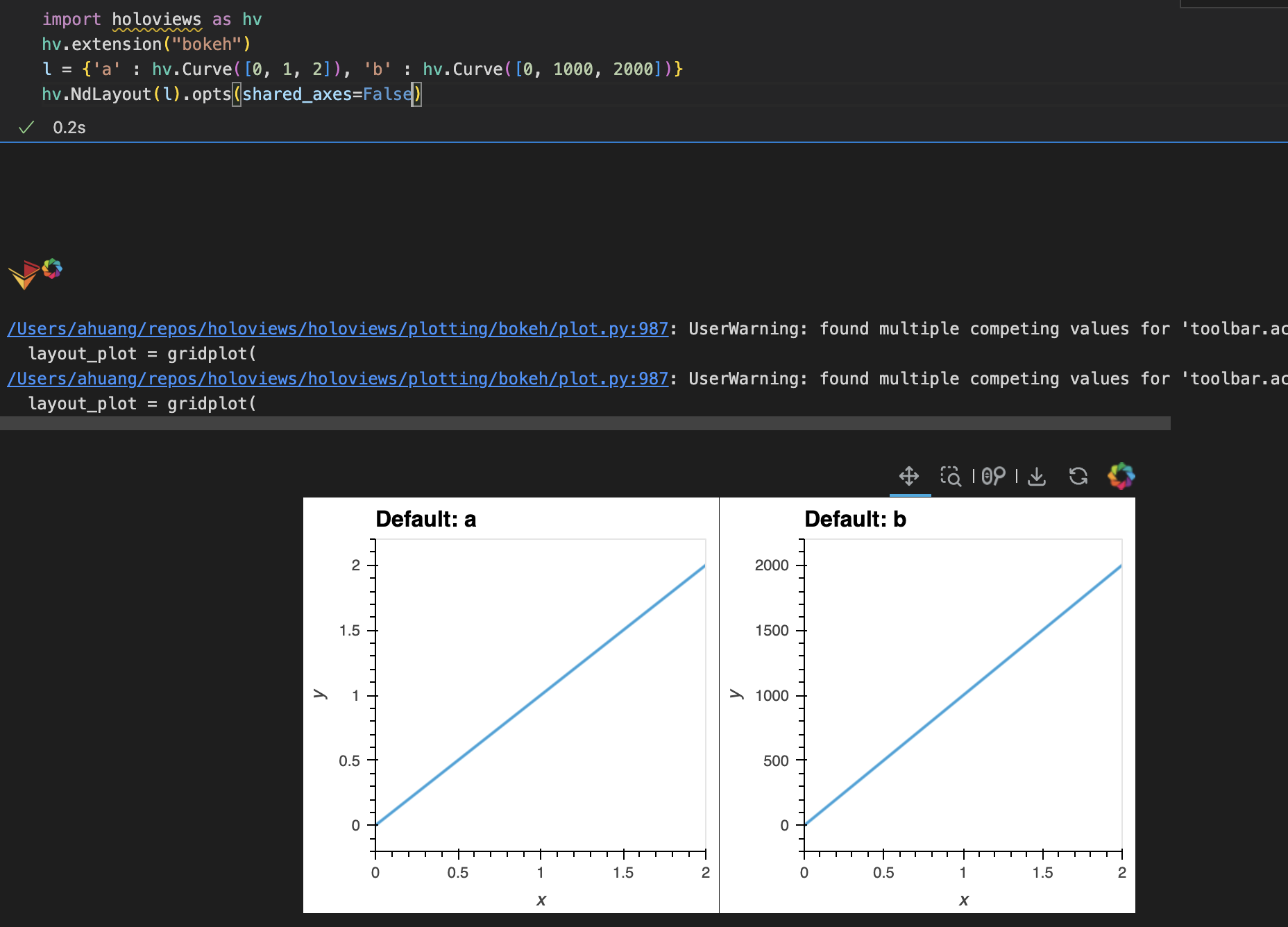Click the y axis label of plot a
Viewport: 1288px width, 927px height.
(319, 694)
